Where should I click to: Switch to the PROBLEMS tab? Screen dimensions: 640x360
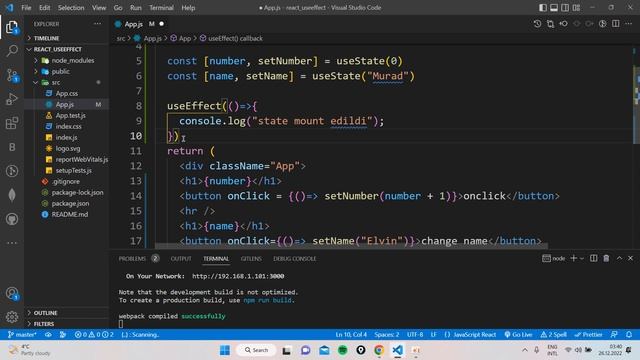(132, 259)
